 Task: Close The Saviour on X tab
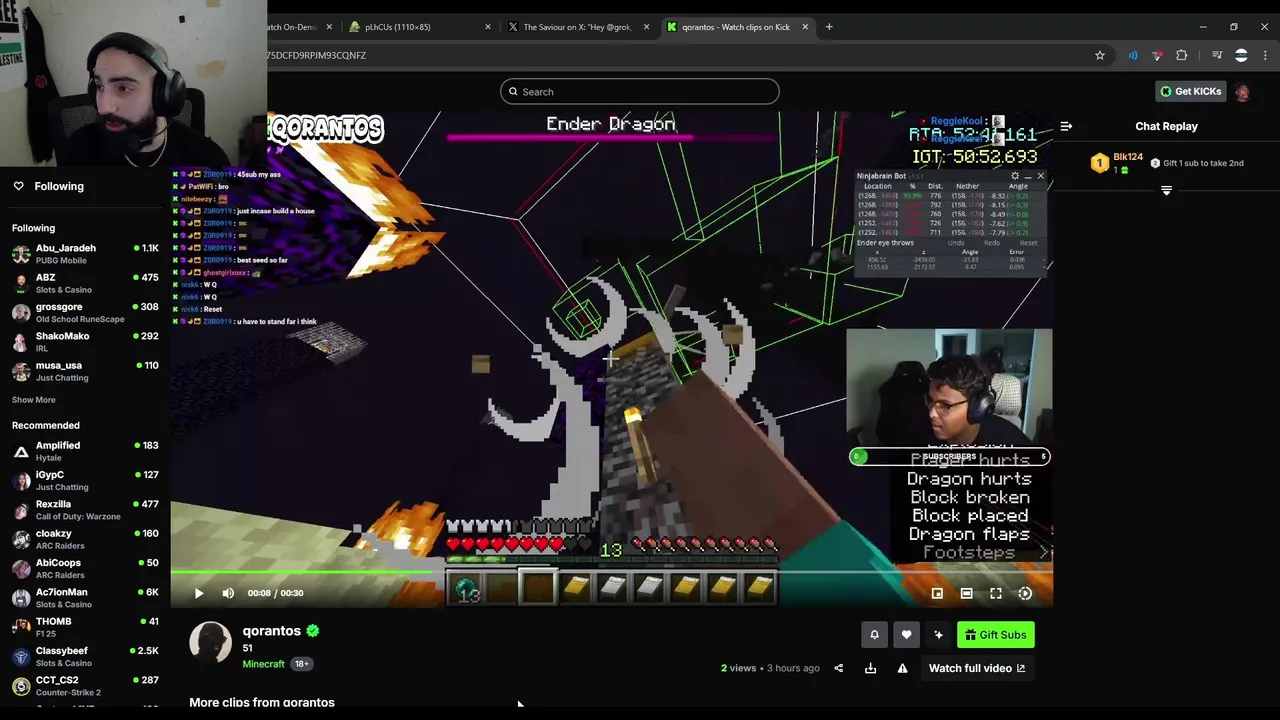click(x=646, y=27)
